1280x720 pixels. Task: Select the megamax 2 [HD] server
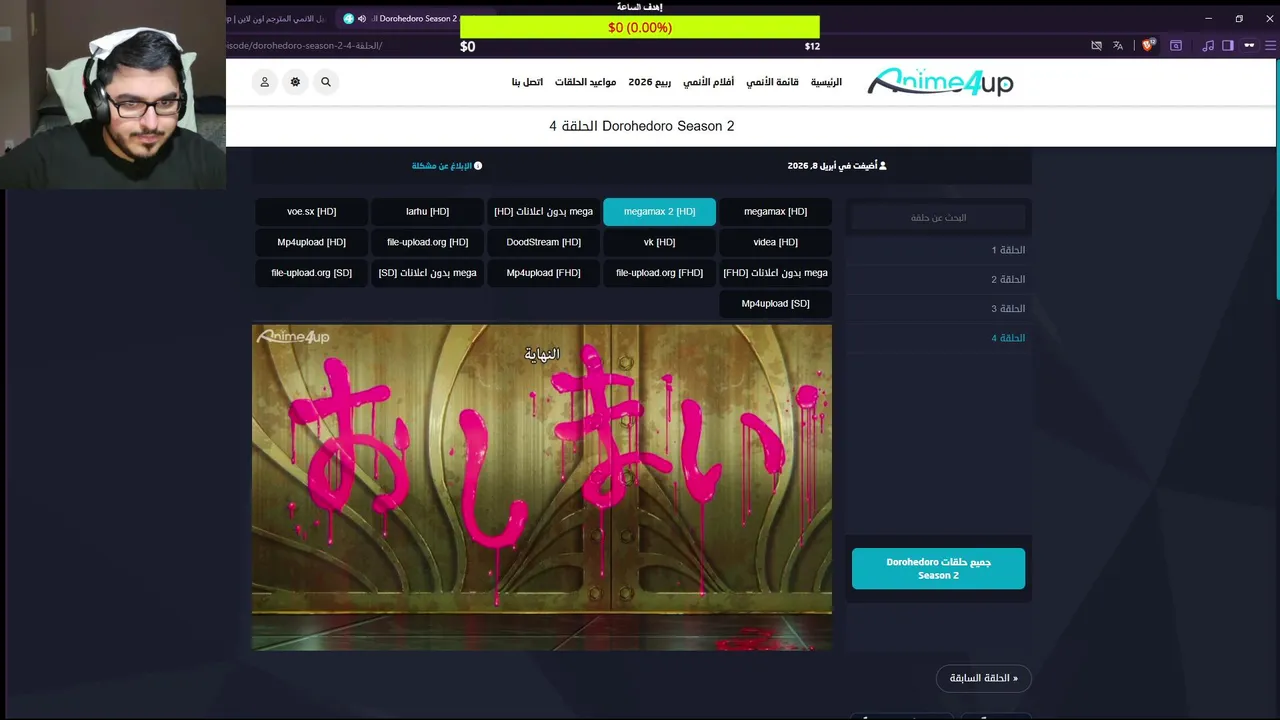coord(659,212)
